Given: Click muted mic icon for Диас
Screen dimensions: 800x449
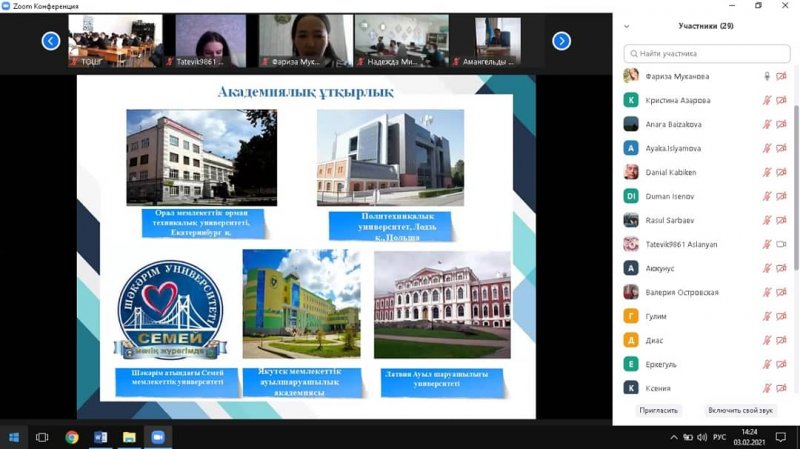Looking at the screenshot, I should point(766,340).
